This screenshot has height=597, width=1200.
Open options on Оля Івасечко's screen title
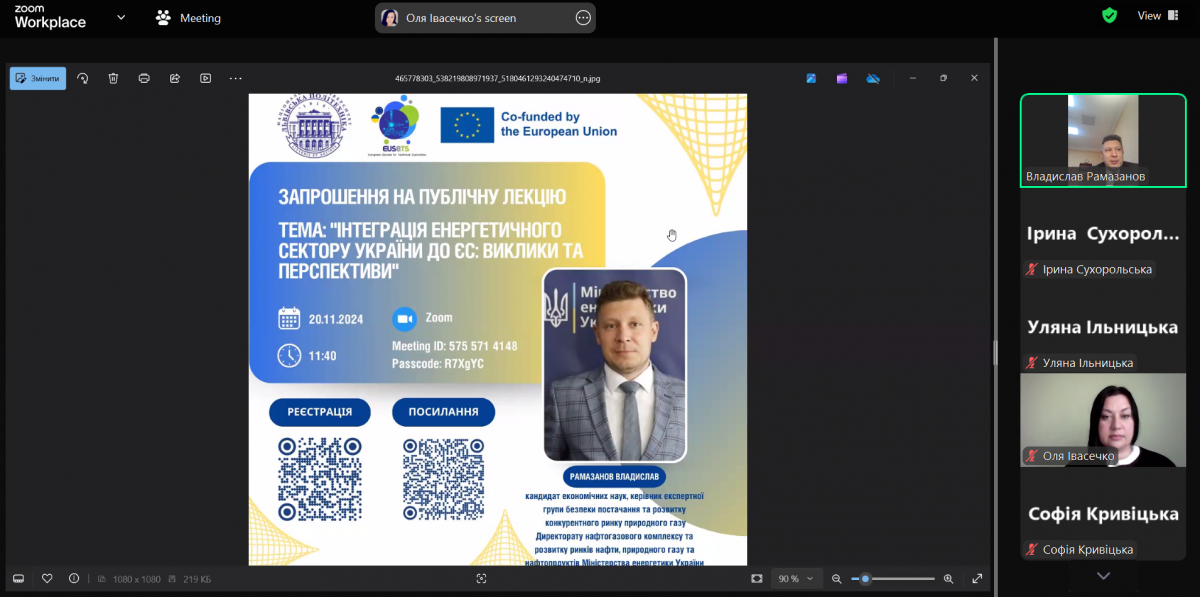[x=582, y=17]
